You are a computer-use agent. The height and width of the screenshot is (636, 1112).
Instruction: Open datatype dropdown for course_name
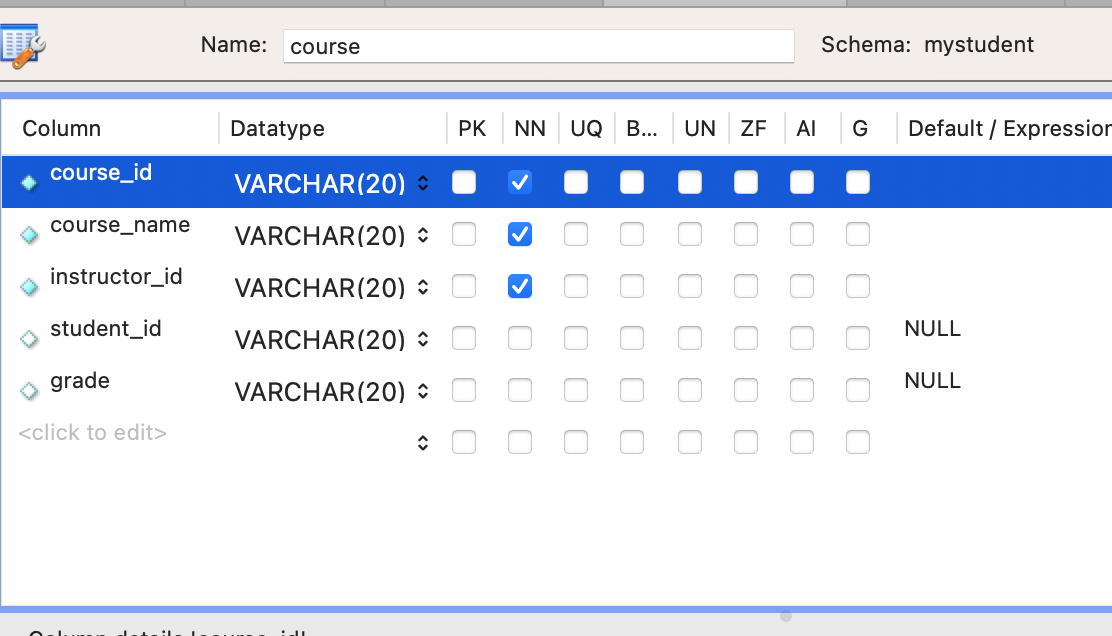coord(423,235)
